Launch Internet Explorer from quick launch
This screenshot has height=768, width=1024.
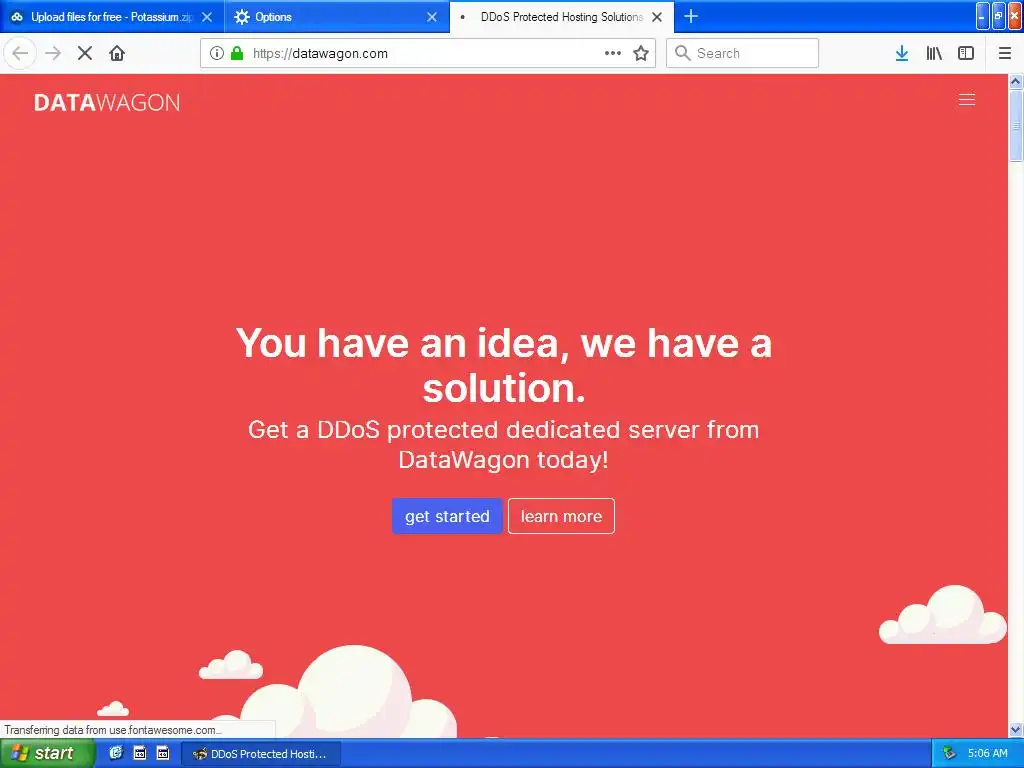[x=116, y=753]
